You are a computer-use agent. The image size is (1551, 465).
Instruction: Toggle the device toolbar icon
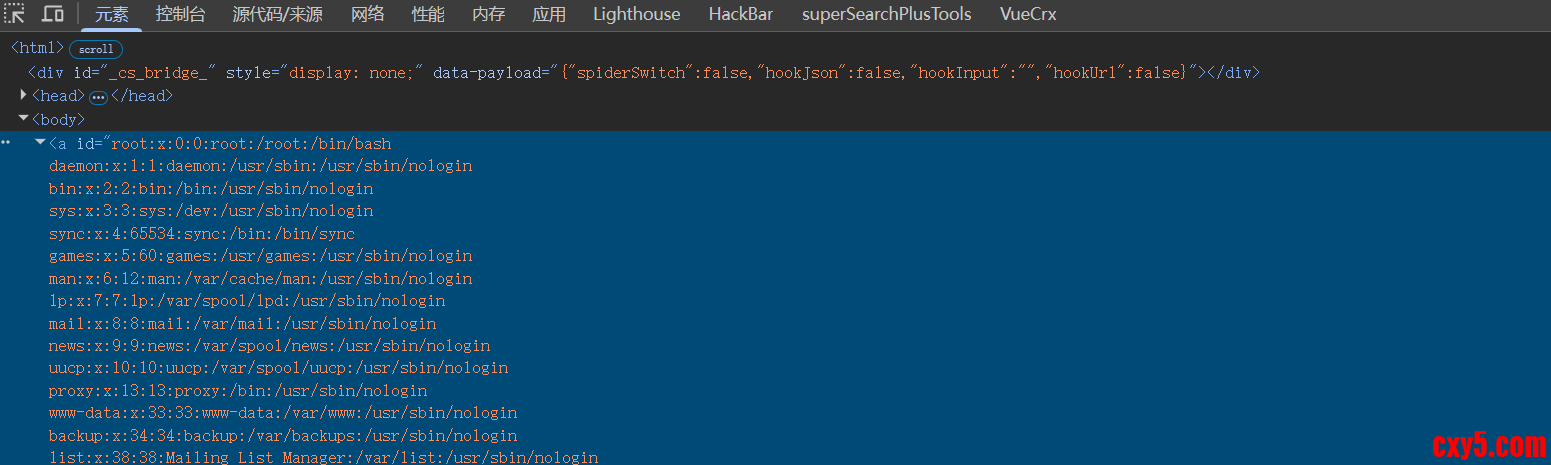click(x=53, y=14)
